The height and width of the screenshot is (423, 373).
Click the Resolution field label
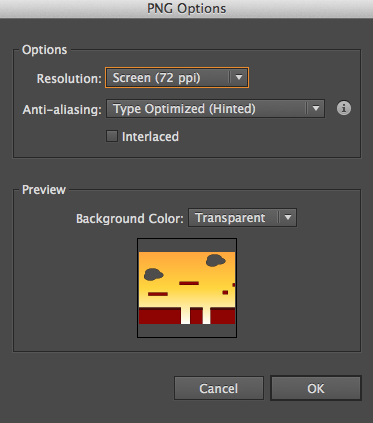point(69,79)
